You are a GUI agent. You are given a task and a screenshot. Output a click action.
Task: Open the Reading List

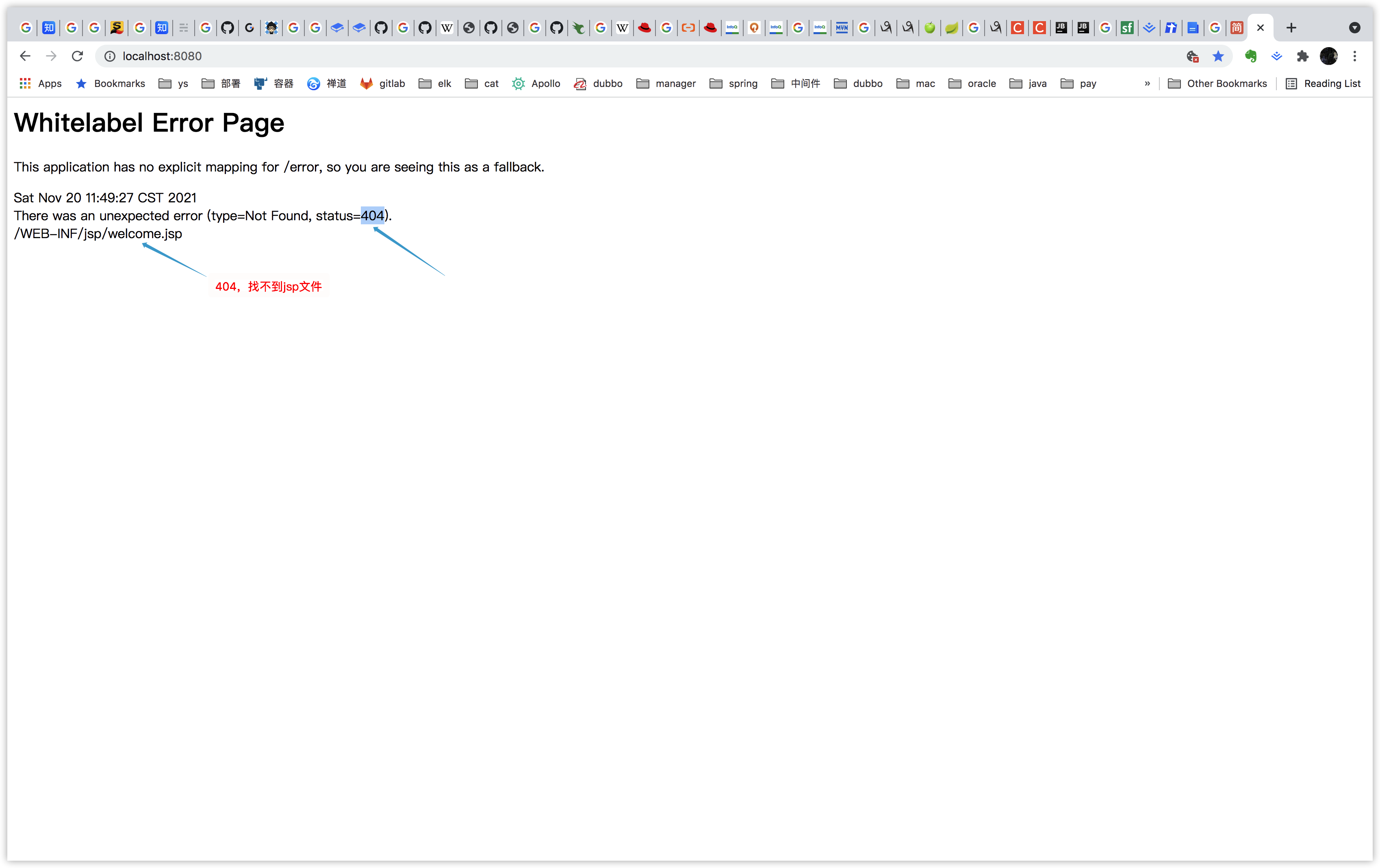(x=1323, y=84)
